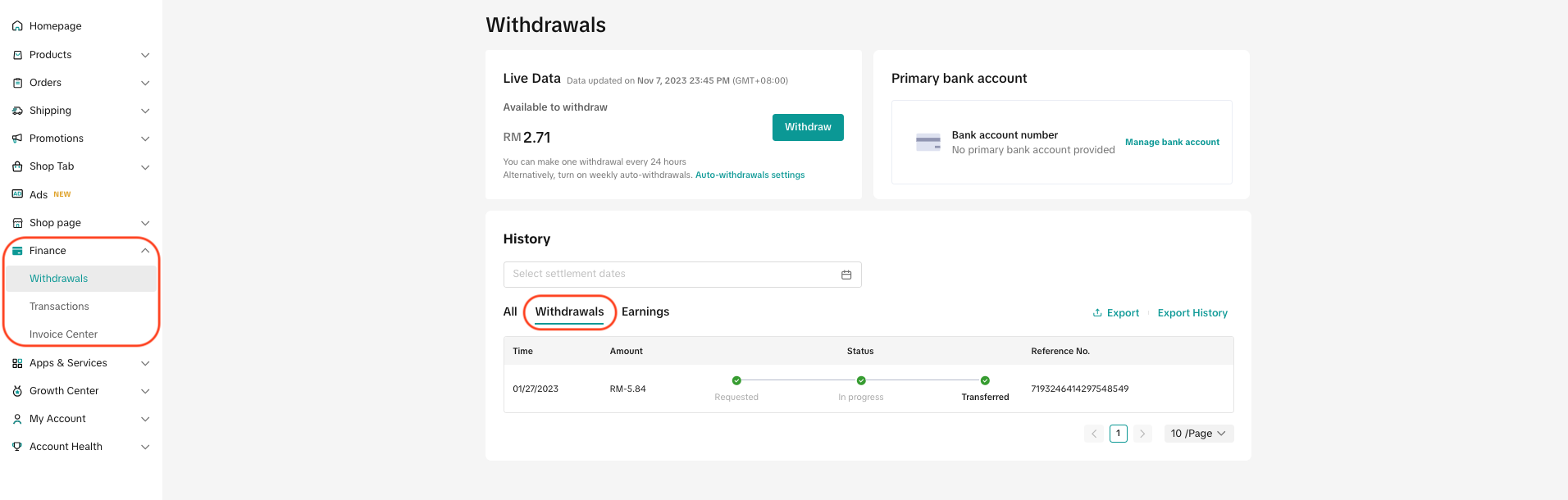The image size is (1568, 500).
Task: Collapse the Finance section chevron
Action: (x=145, y=251)
